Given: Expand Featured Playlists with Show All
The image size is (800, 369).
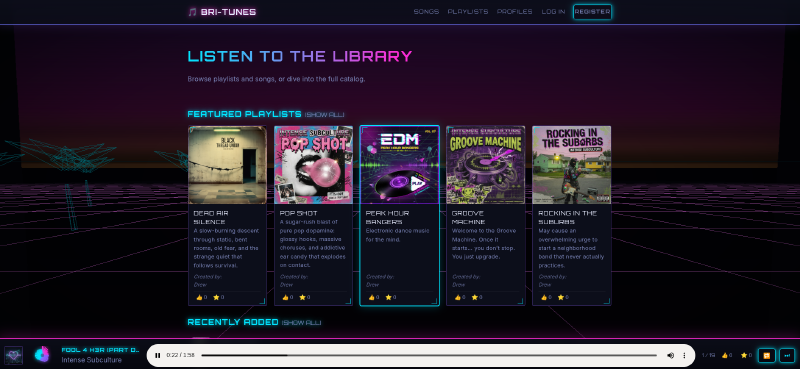Looking at the screenshot, I should coord(324,115).
